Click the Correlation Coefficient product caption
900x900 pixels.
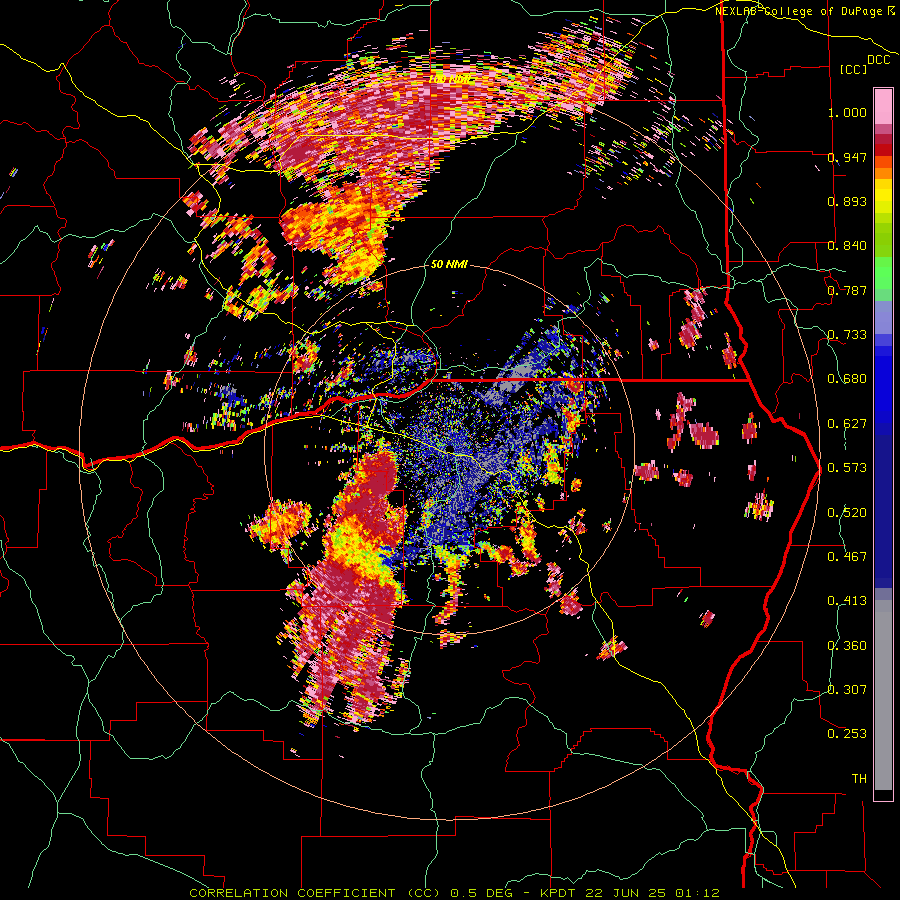[x=454, y=893]
